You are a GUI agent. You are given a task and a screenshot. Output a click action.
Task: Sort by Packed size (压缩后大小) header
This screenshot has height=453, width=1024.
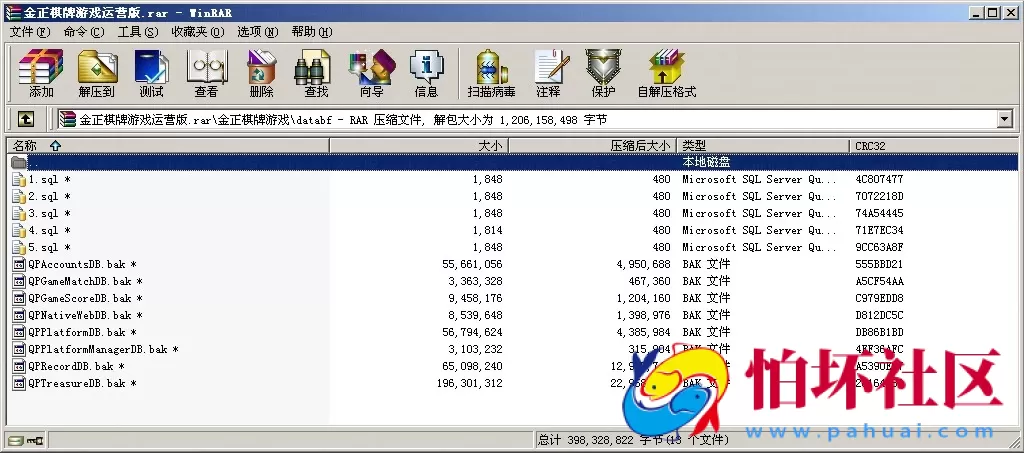[593, 146]
